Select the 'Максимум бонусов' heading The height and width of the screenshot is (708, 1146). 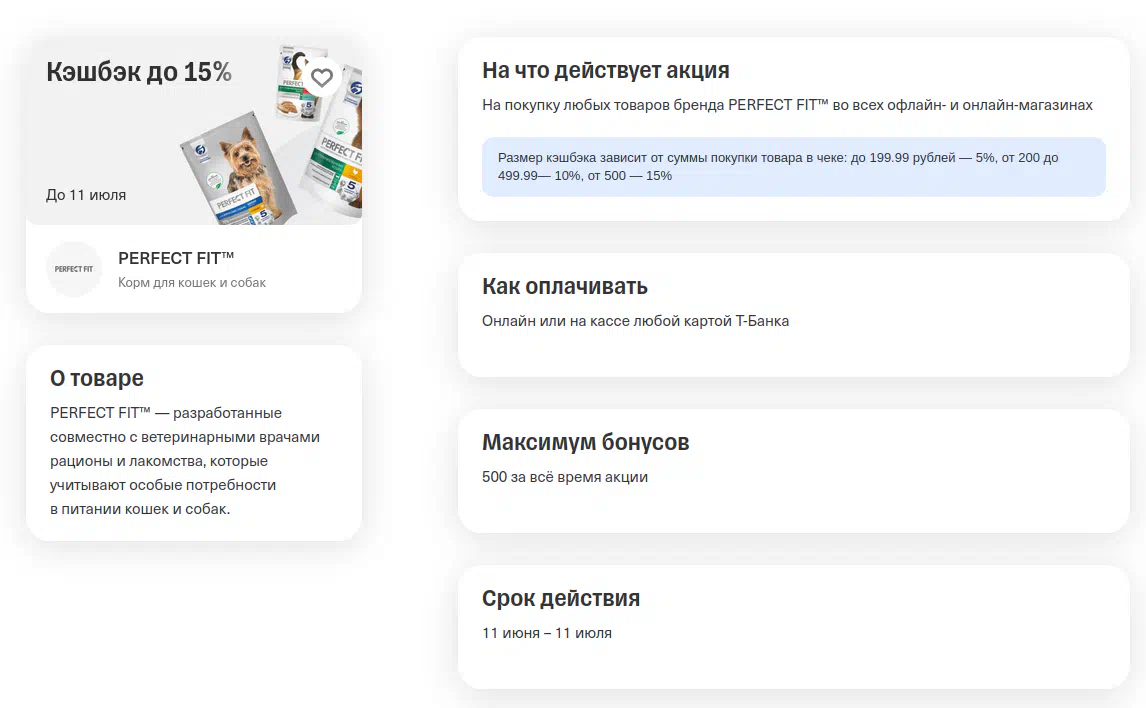pyautogui.click(x=585, y=442)
